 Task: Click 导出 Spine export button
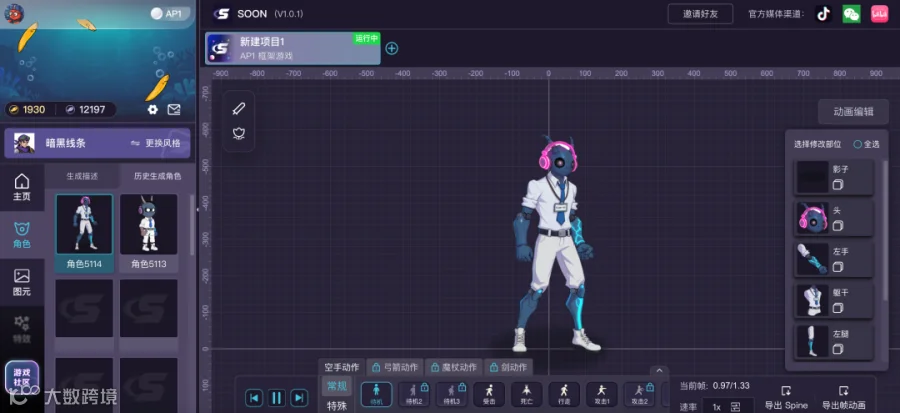pos(786,398)
